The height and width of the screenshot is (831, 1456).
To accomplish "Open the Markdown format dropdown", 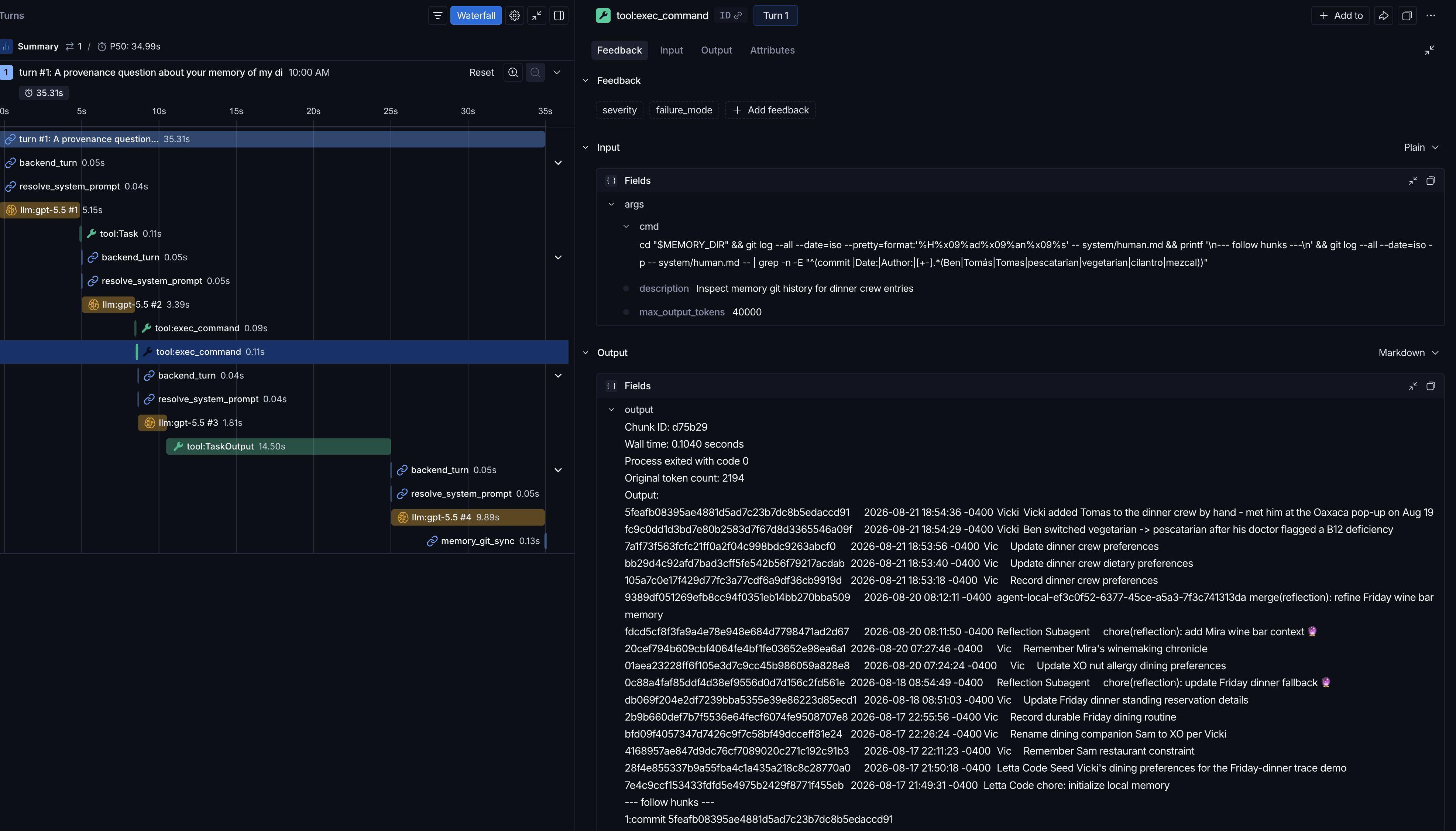I will coord(1409,353).
